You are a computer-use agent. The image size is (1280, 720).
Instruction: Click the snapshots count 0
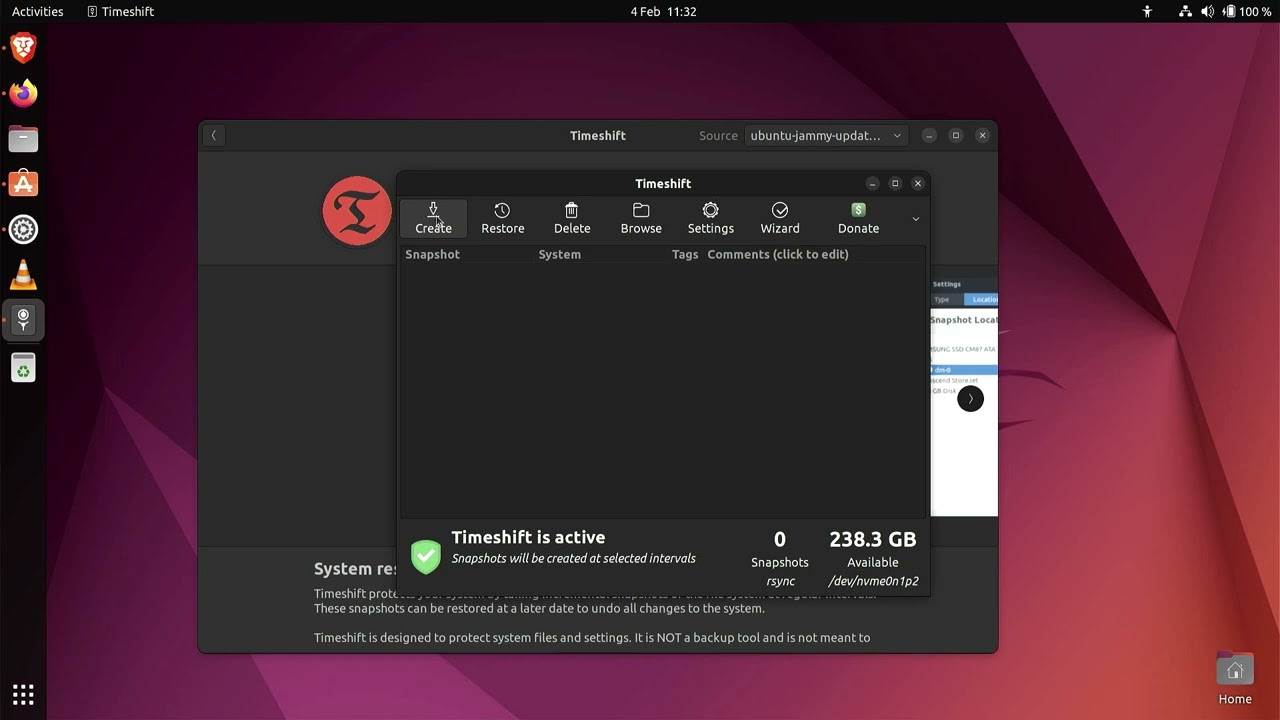click(780, 539)
